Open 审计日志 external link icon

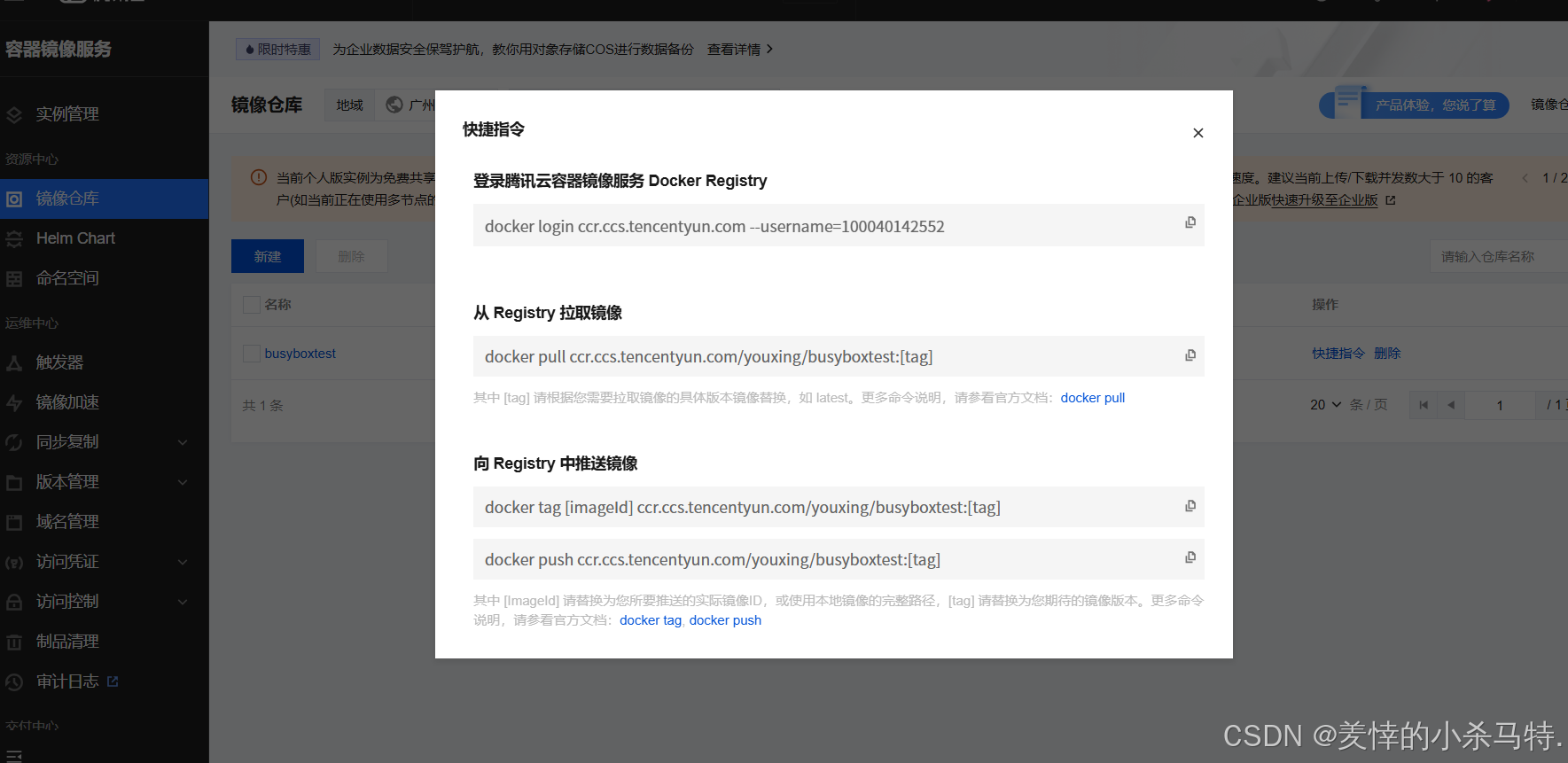(113, 681)
